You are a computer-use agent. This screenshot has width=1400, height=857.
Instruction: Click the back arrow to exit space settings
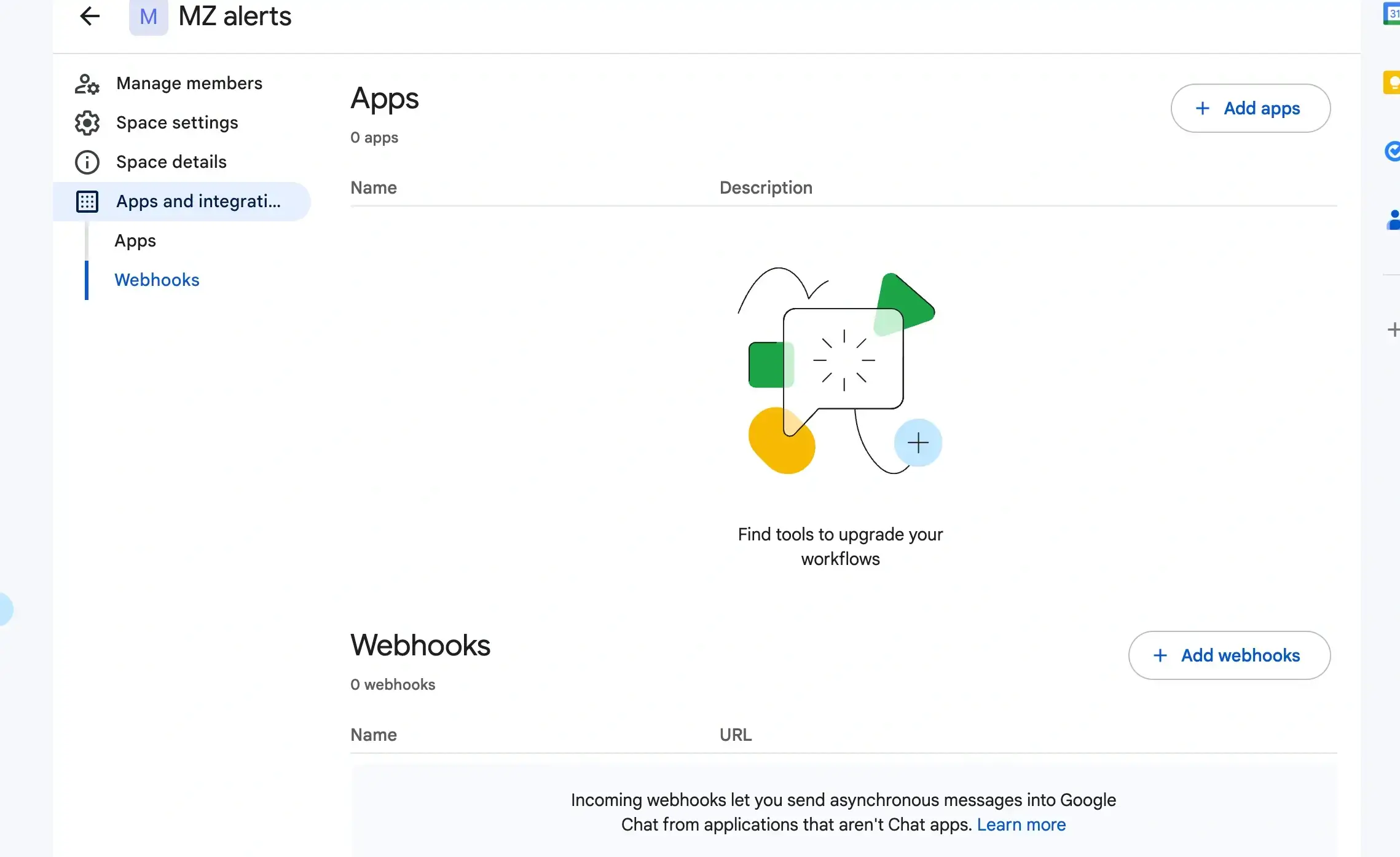pyautogui.click(x=89, y=17)
